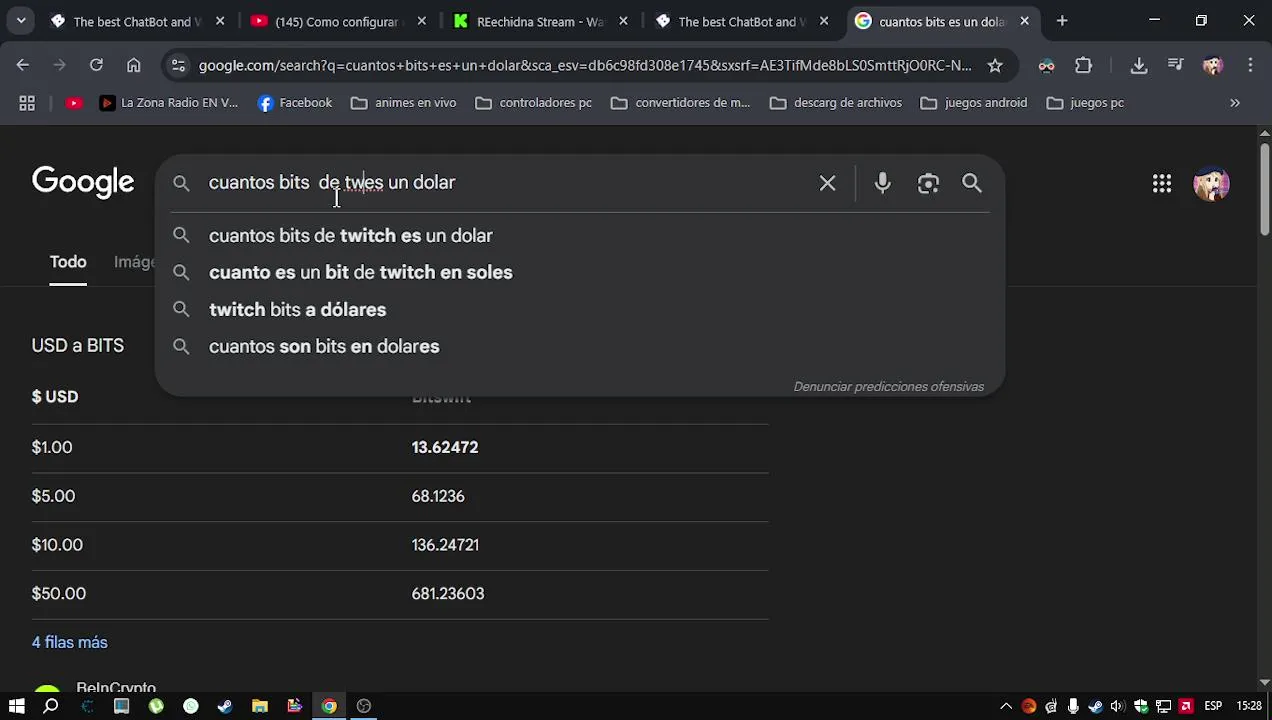Image resolution: width=1272 pixels, height=720 pixels.
Task: Open juegos pc bookmark folder
Action: (1085, 102)
